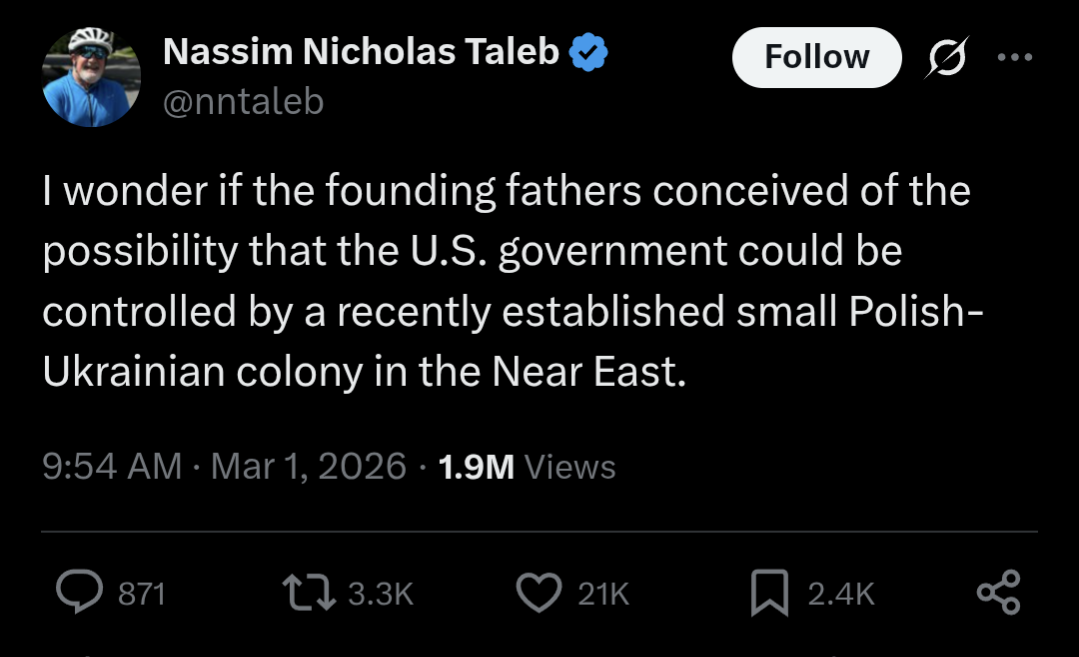Open the 21K likes list
Image resolution: width=1079 pixels, height=657 pixels.
click(601, 592)
